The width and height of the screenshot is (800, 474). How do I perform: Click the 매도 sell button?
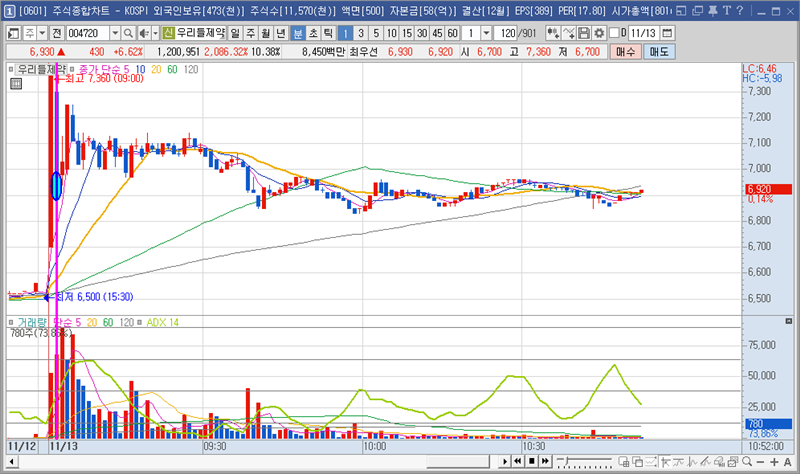[657, 50]
